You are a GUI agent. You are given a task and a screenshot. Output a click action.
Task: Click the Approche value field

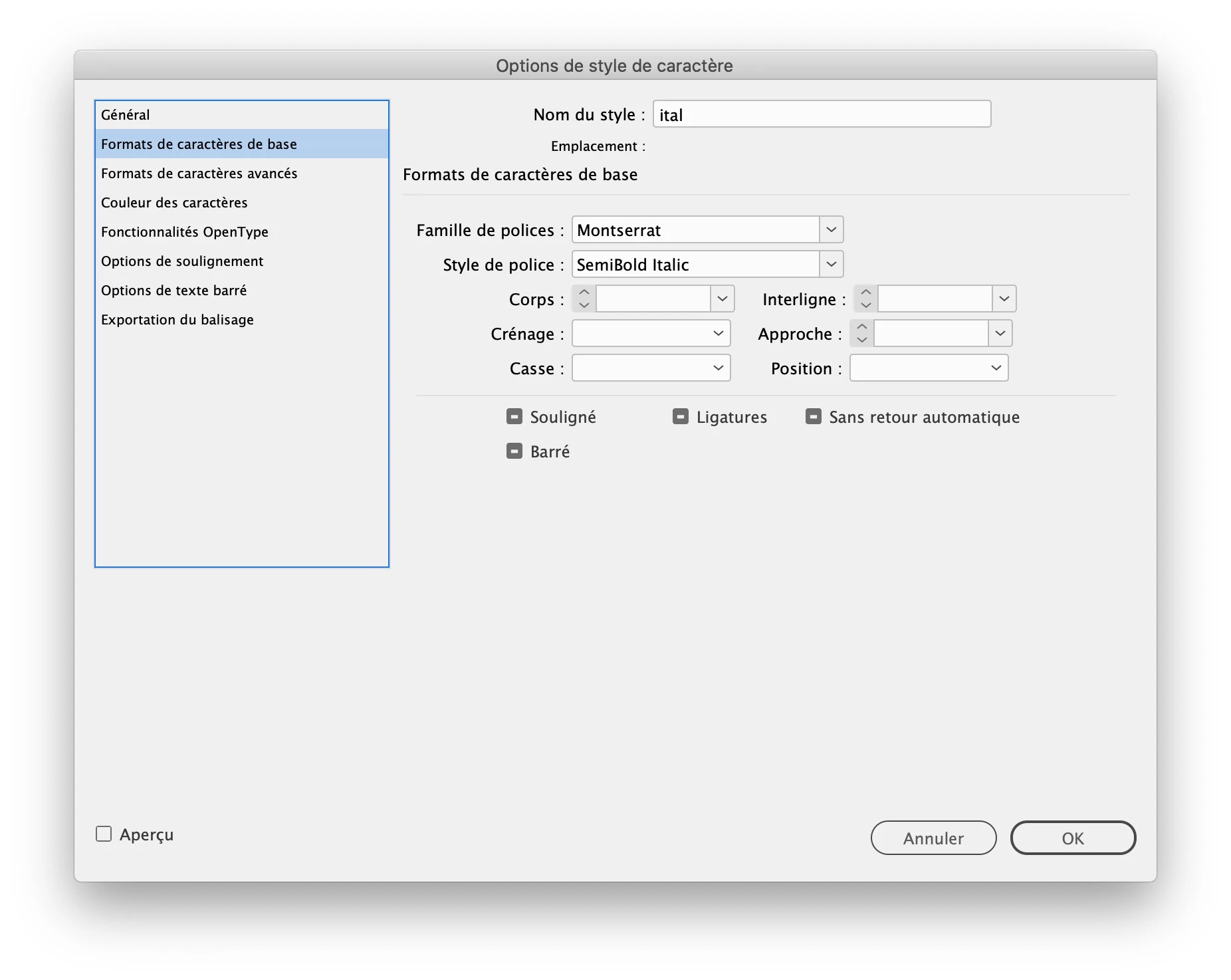tap(932, 334)
